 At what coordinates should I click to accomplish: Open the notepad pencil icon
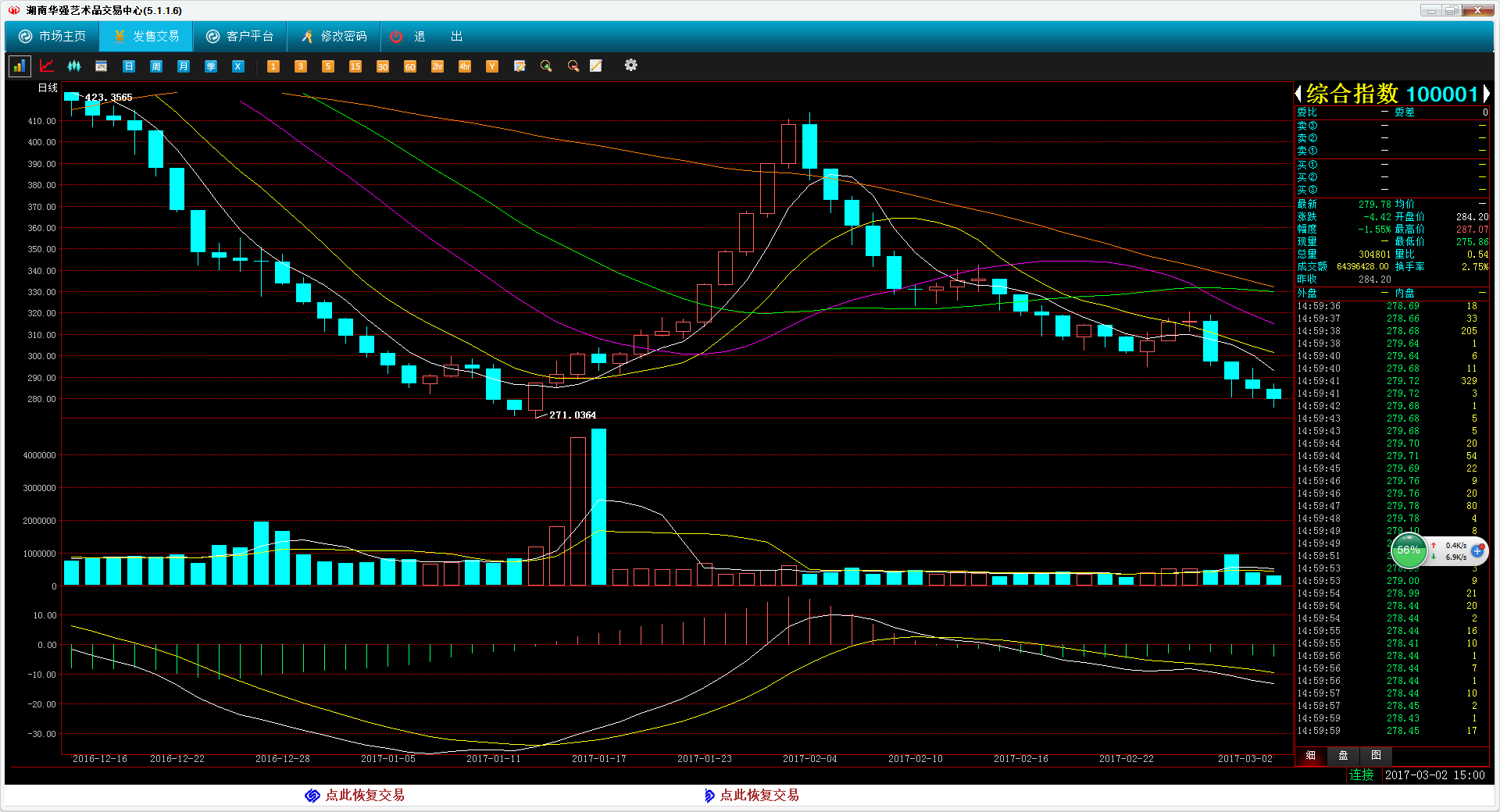click(596, 66)
